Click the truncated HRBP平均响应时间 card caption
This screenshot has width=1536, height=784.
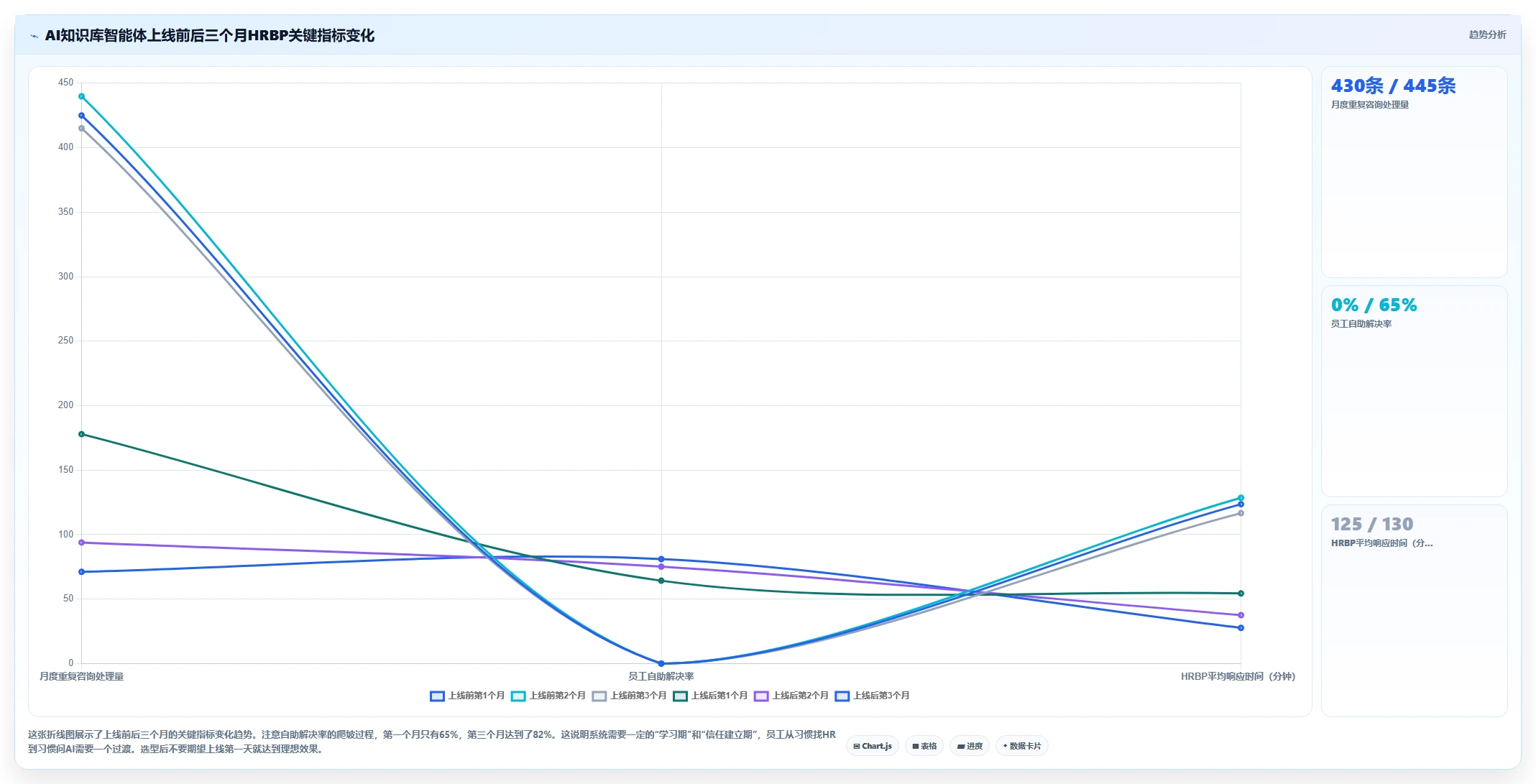[x=1381, y=543]
